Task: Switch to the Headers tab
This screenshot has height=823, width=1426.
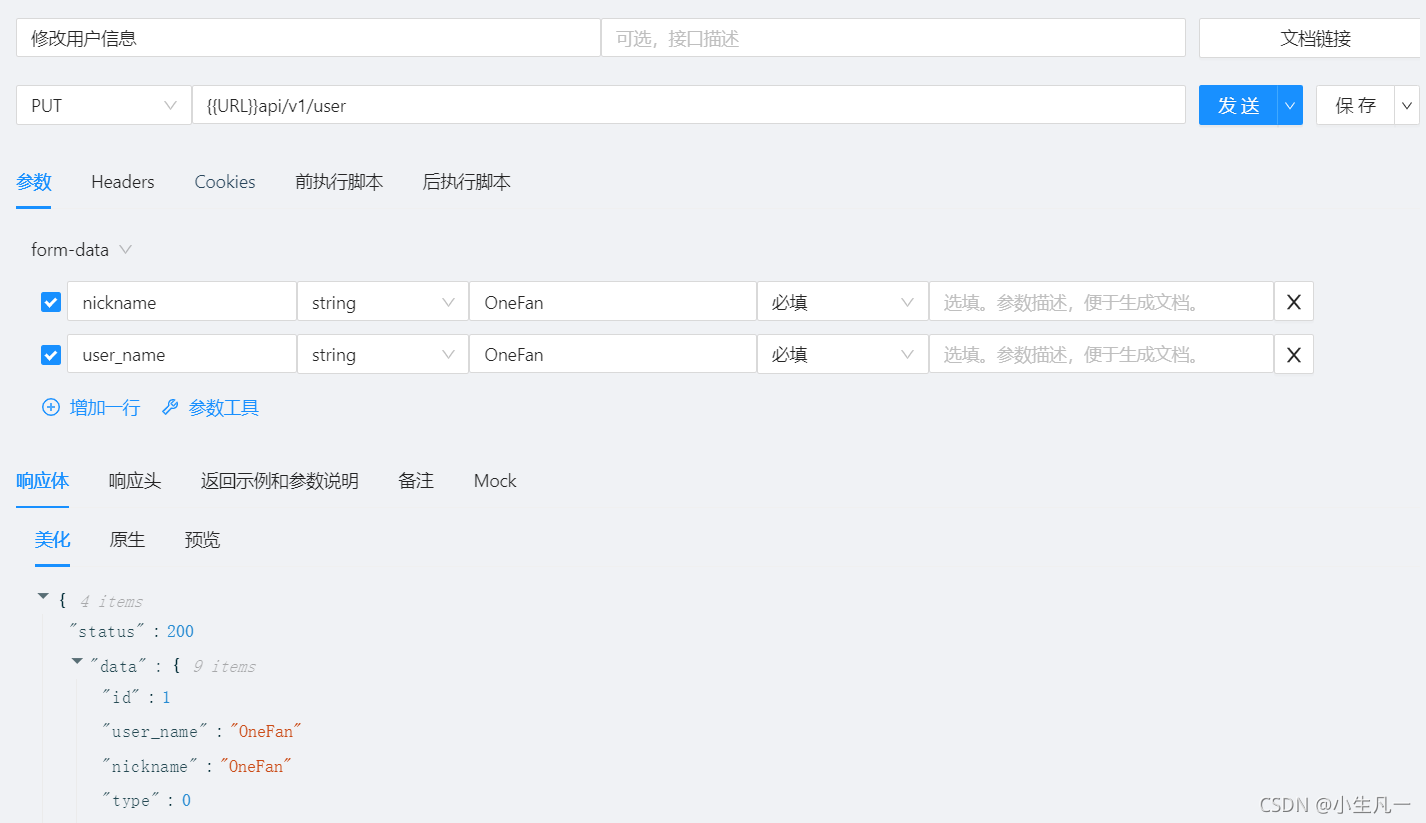Action: pos(123,182)
